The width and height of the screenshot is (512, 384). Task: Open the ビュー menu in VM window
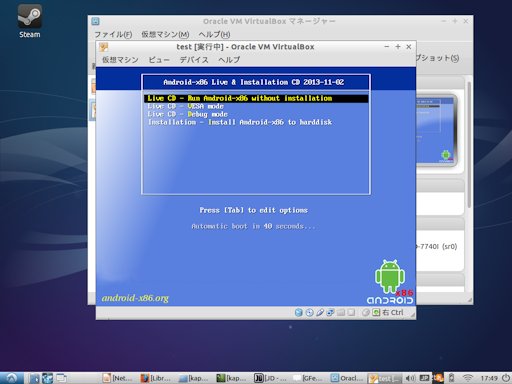[x=159, y=60]
